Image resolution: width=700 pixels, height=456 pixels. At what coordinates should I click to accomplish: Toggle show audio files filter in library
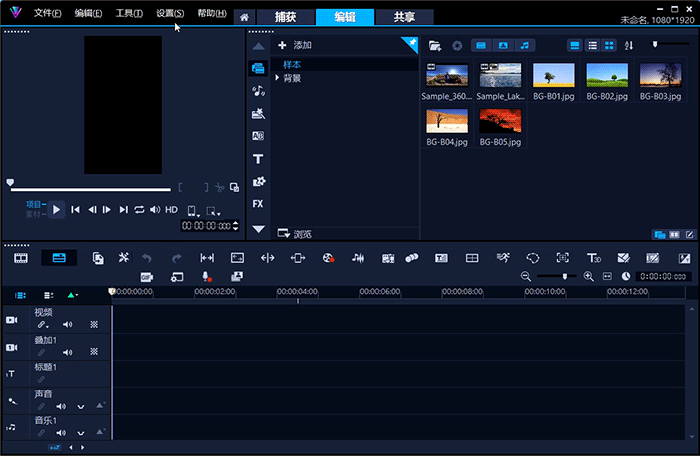526,45
